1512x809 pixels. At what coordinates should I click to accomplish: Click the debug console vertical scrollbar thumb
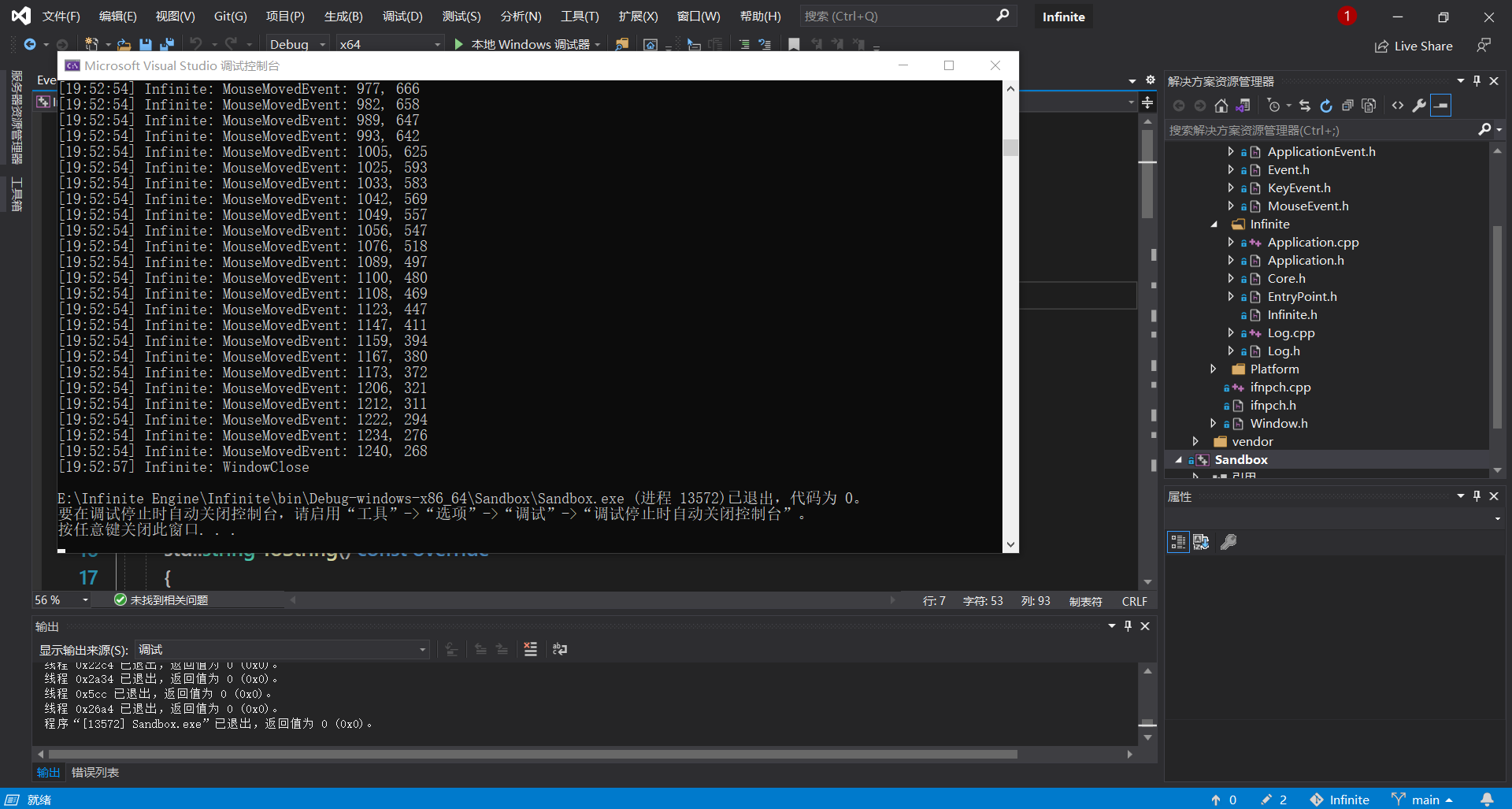tap(1010, 148)
